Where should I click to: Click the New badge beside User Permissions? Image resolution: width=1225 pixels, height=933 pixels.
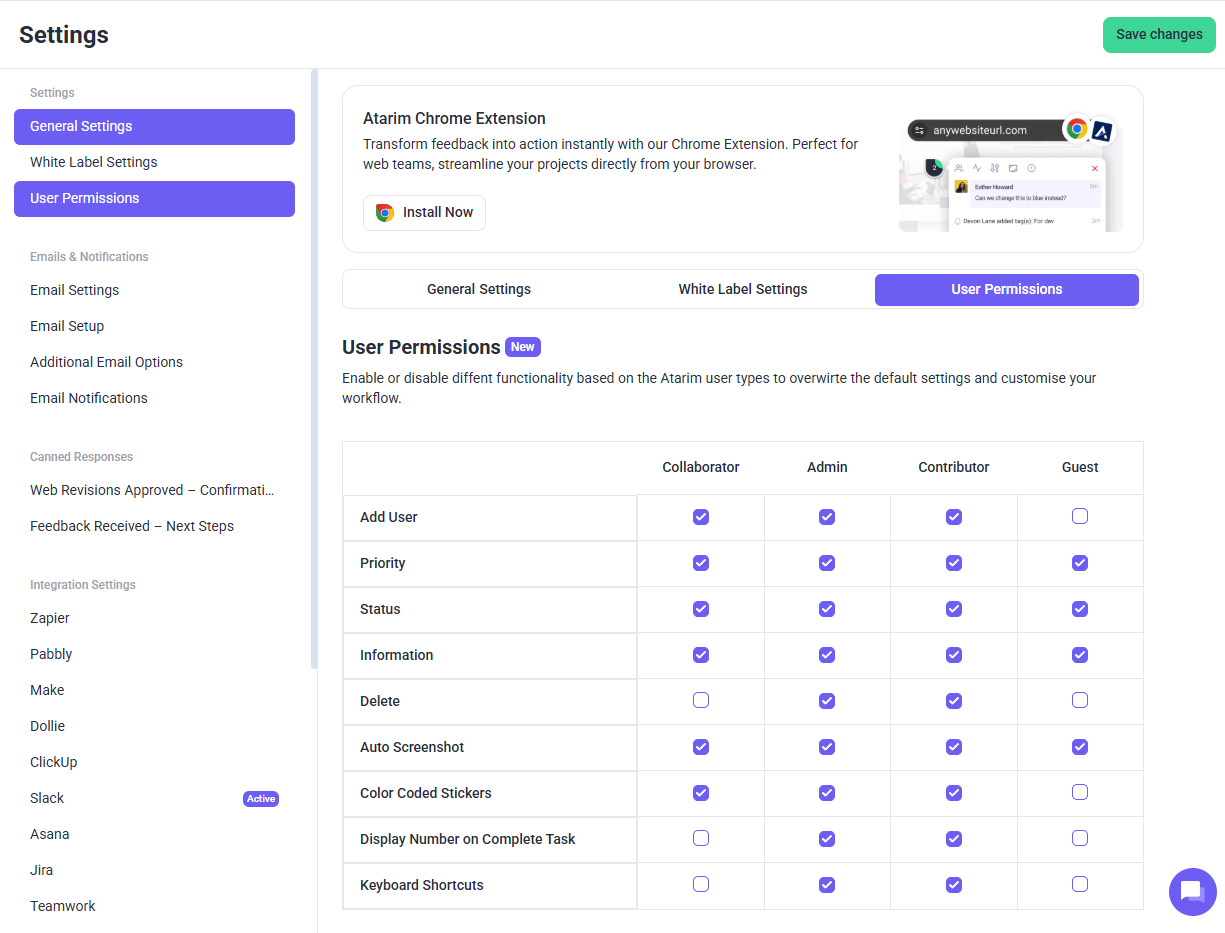[522, 347]
